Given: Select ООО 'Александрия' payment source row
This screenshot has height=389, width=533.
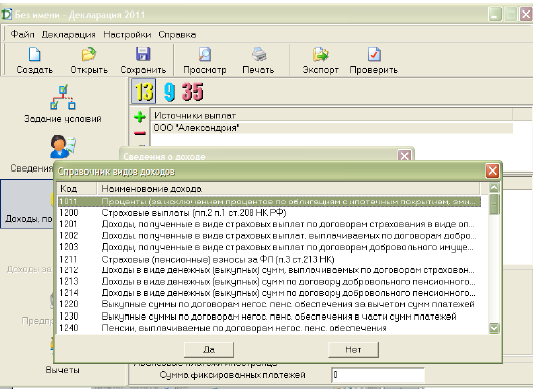Looking at the screenshot, I should [332, 128].
